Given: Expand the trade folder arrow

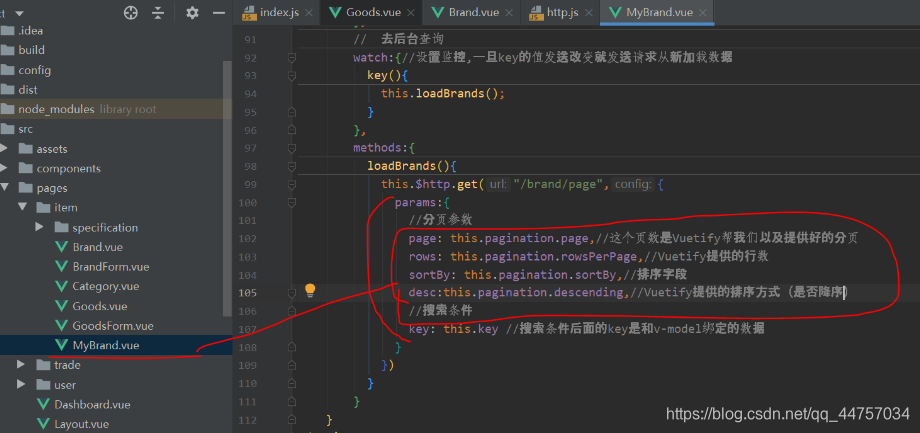Looking at the screenshot, I should coord(22,364).
